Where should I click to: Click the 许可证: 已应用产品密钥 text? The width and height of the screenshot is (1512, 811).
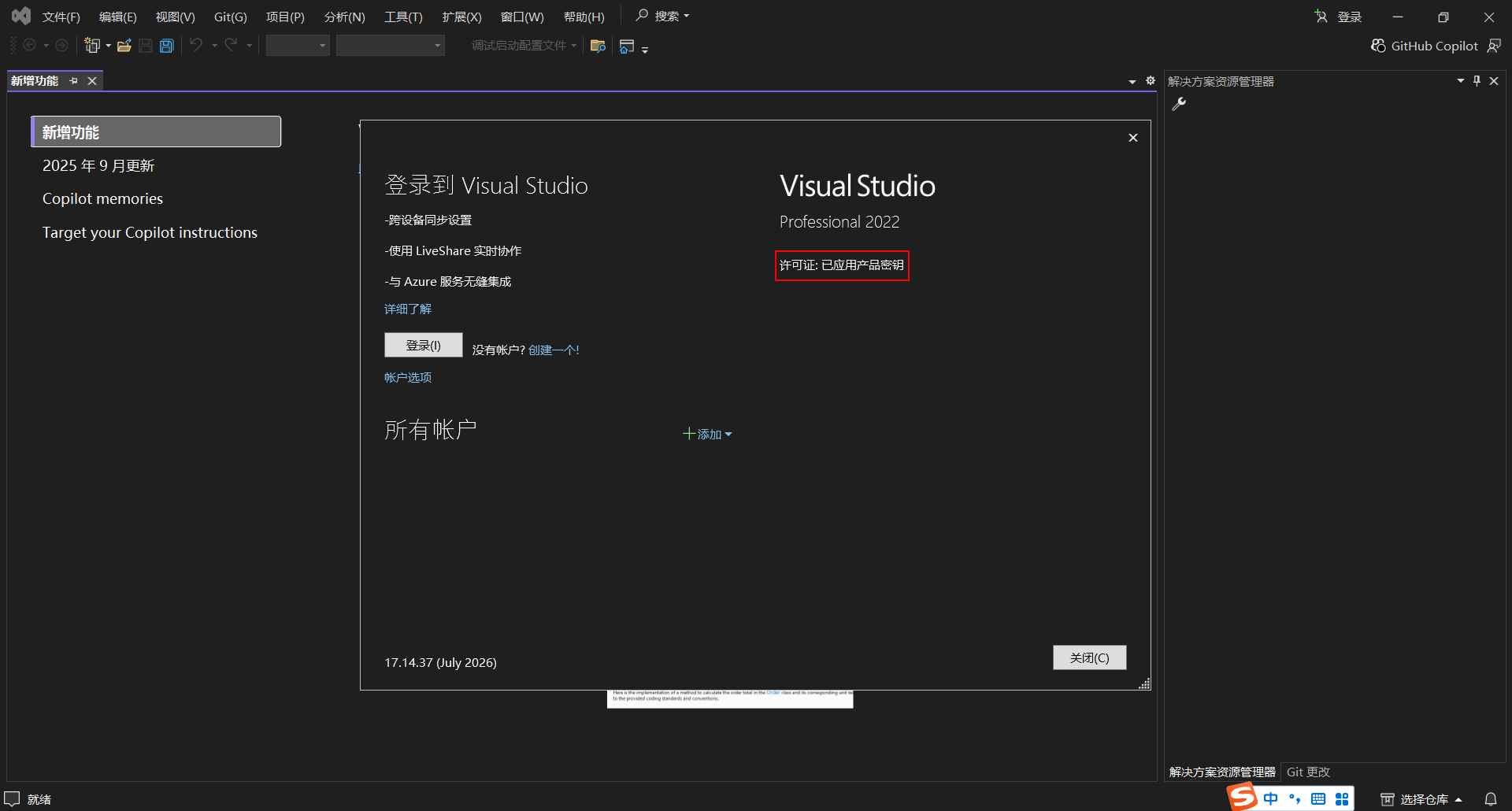pyautogui.click(x=842, y=265)
